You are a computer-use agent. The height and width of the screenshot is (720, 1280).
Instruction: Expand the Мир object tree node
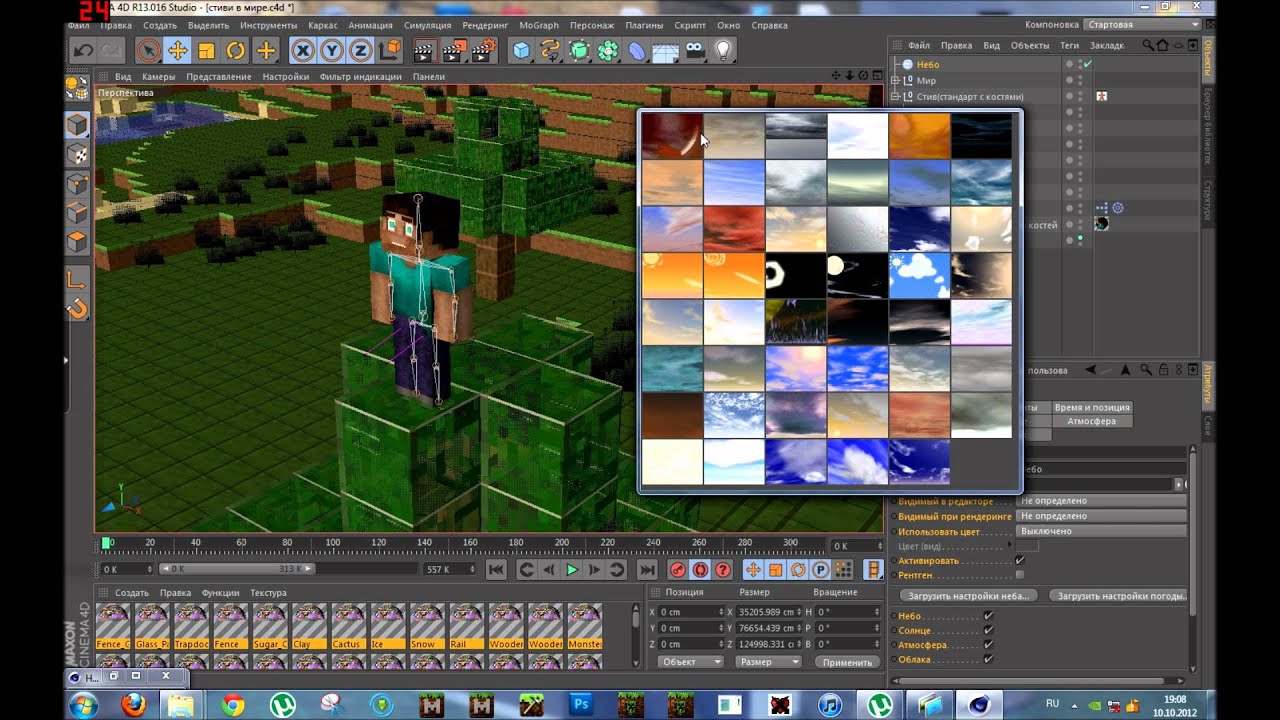pos(896,80)
